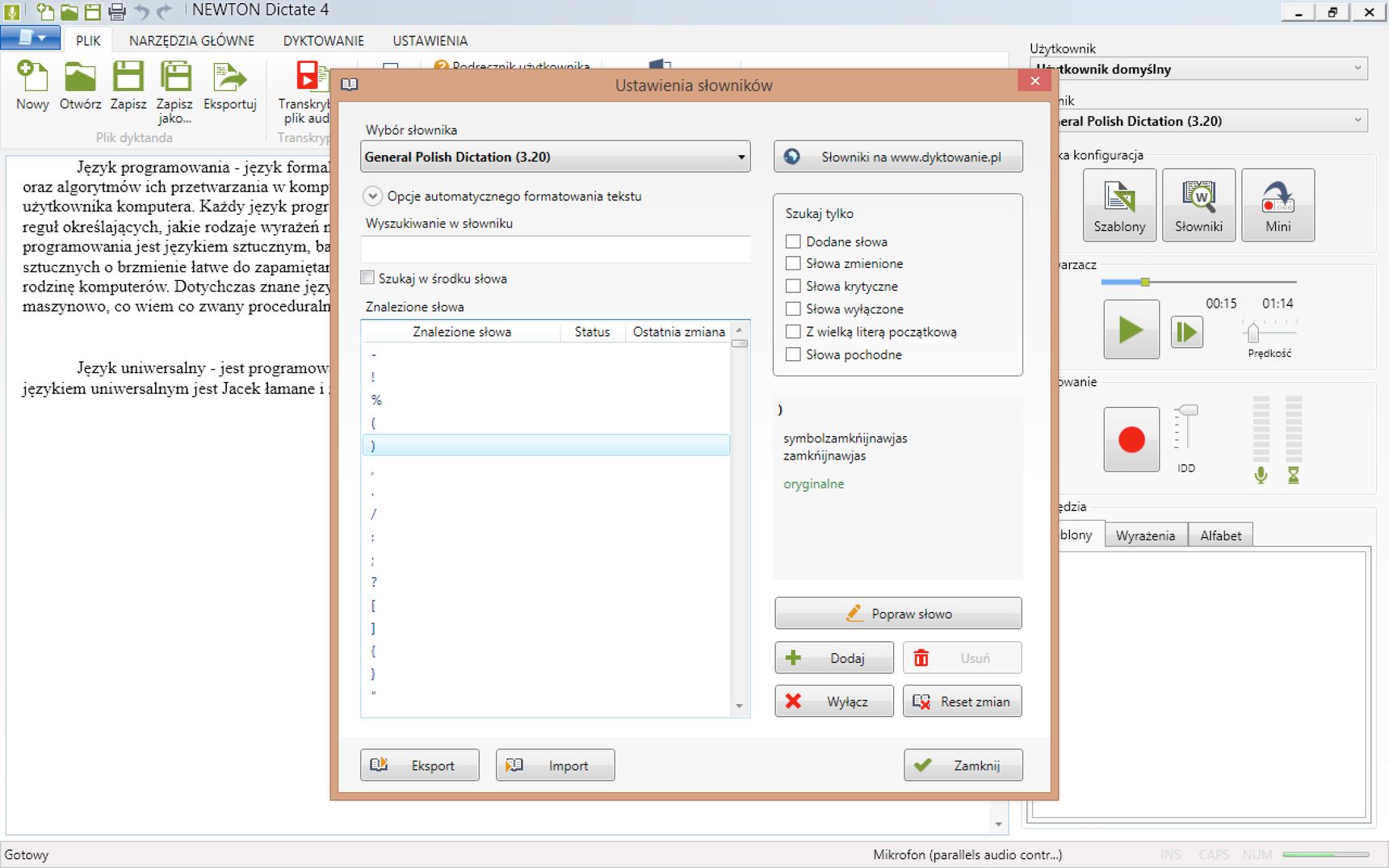Tick the Słowa wyłączone checkbox
Screen dimensions: 1389x868
(x=793, y=308)
